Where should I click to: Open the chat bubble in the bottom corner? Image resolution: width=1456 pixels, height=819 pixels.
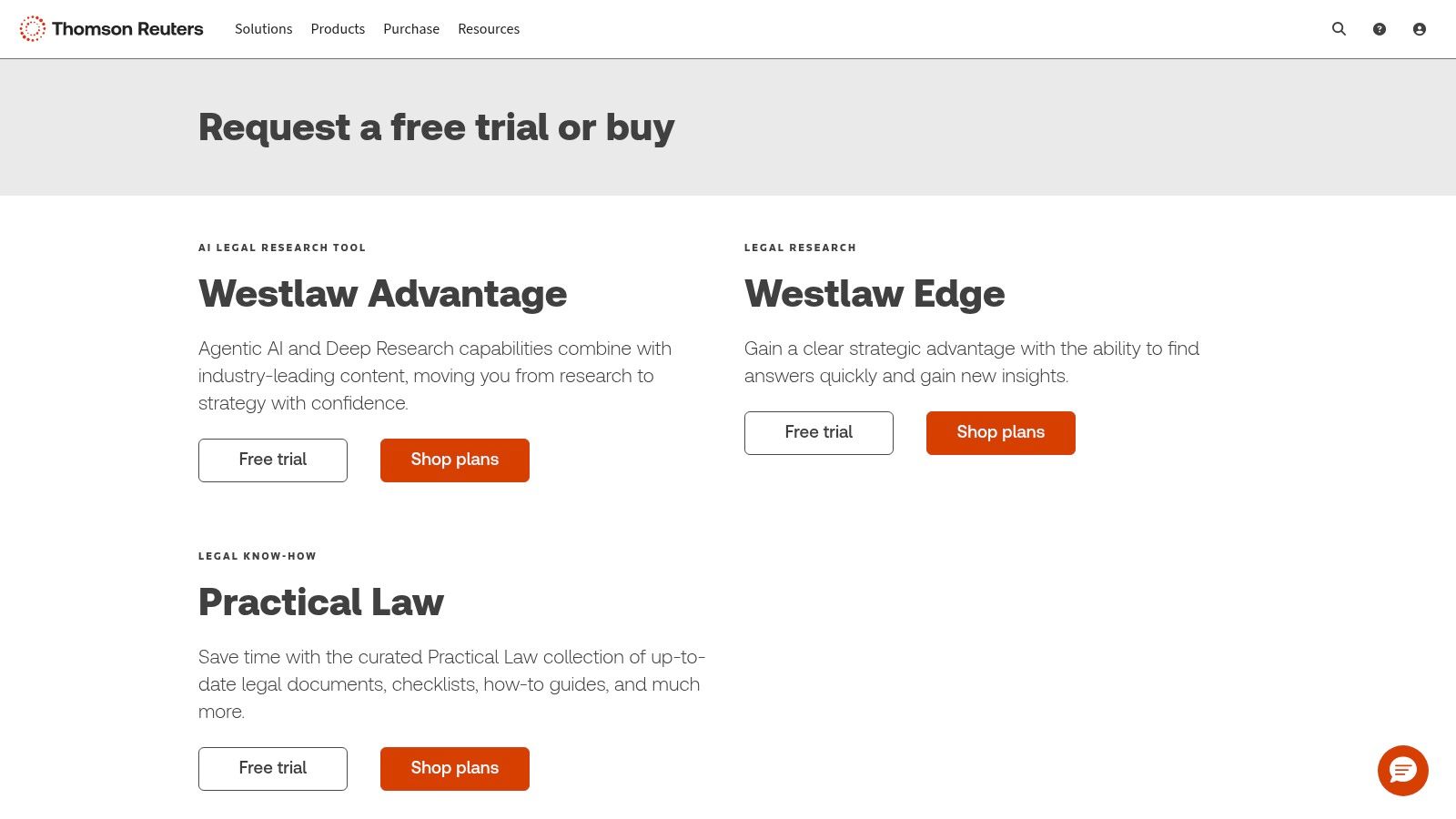[1403, 771]
